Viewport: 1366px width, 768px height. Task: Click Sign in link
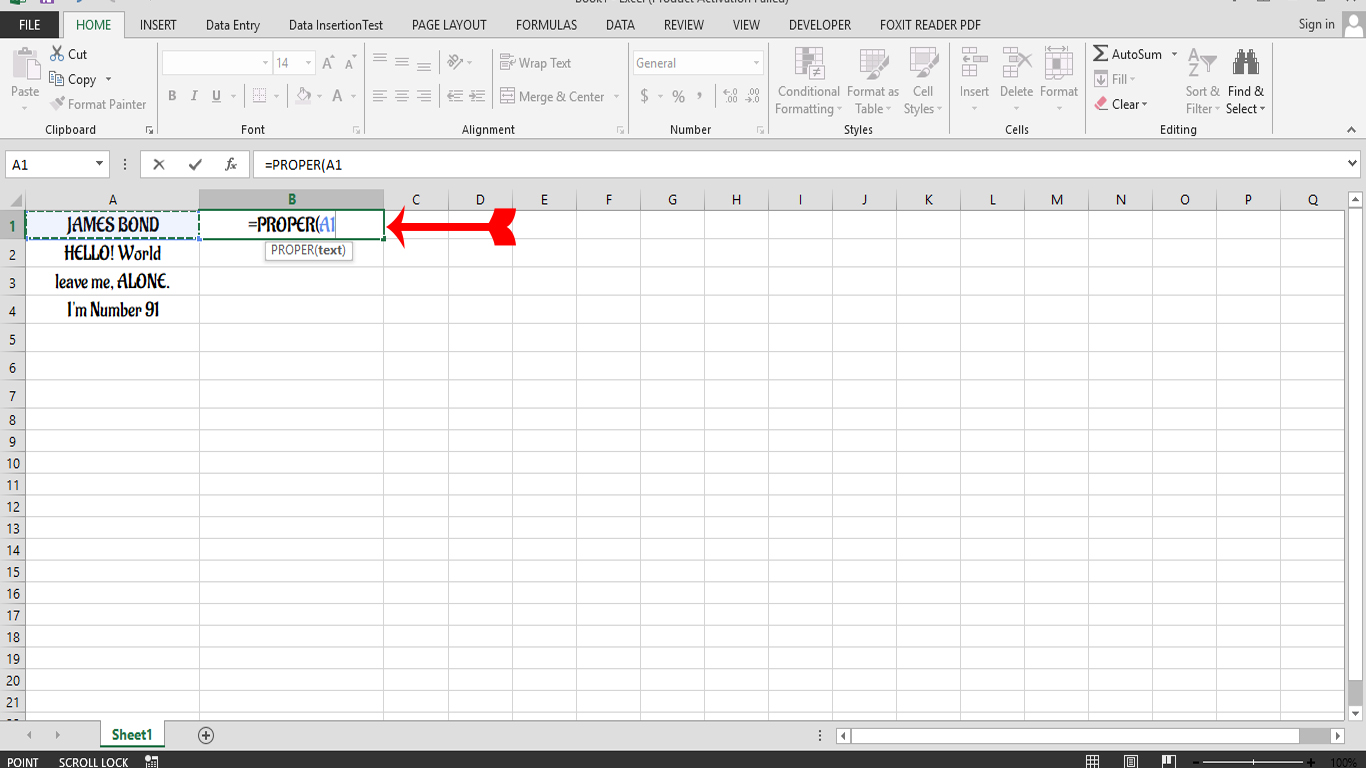click(x=1316, y=24)
